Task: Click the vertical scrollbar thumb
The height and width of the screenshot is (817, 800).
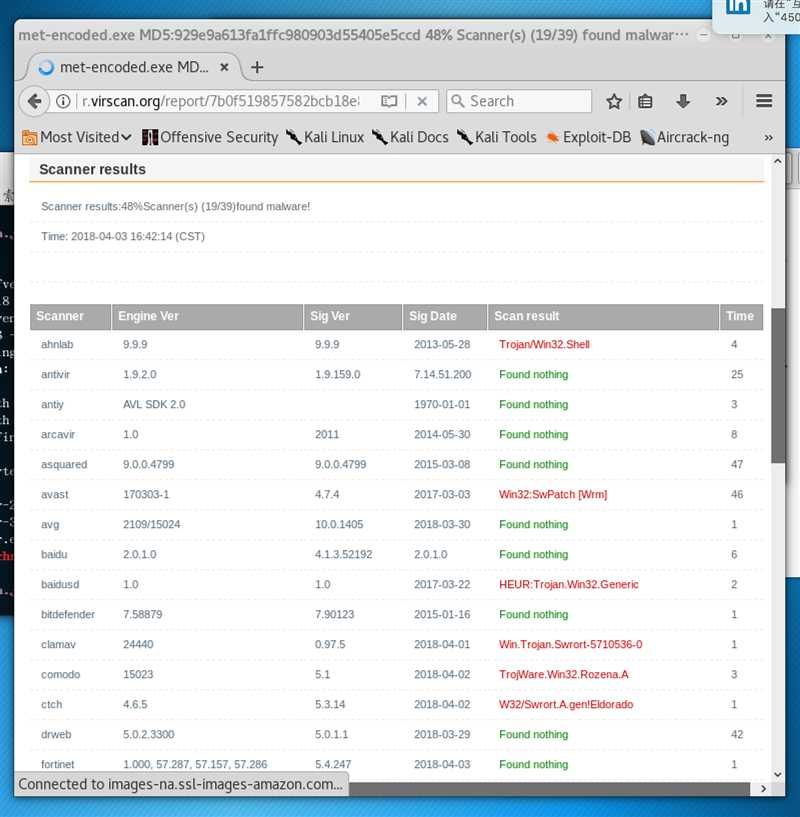Action: click(x=778, y=385)
